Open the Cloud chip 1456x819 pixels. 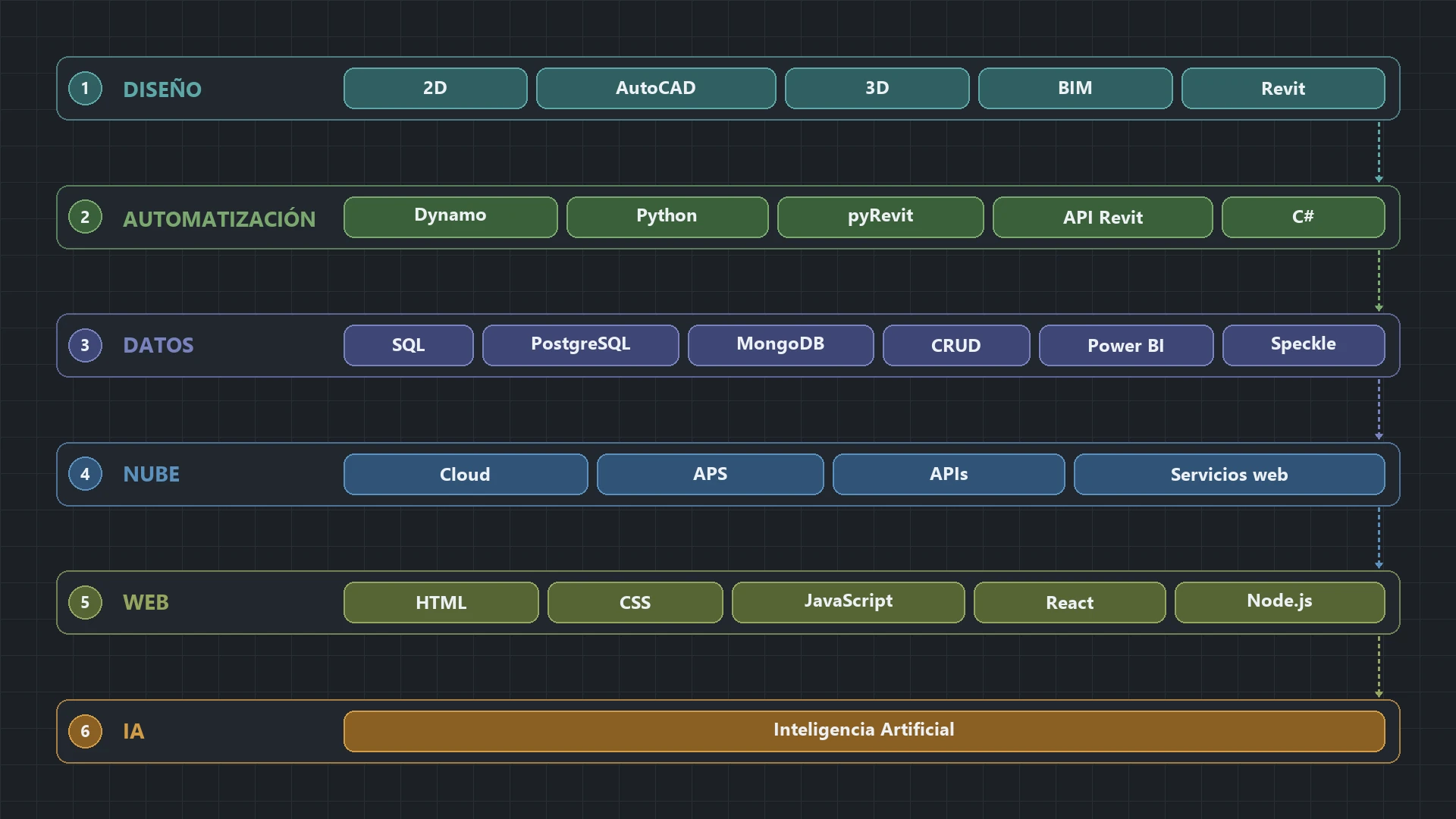pos(466,475)
